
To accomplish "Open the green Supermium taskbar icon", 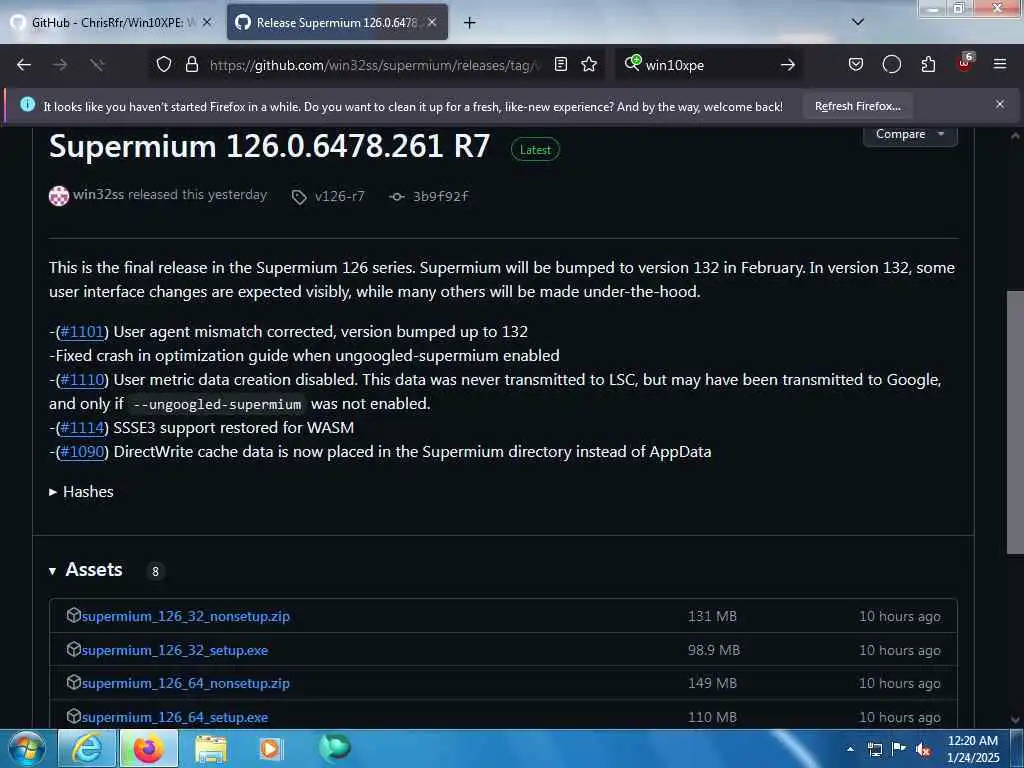I will 334,748.
